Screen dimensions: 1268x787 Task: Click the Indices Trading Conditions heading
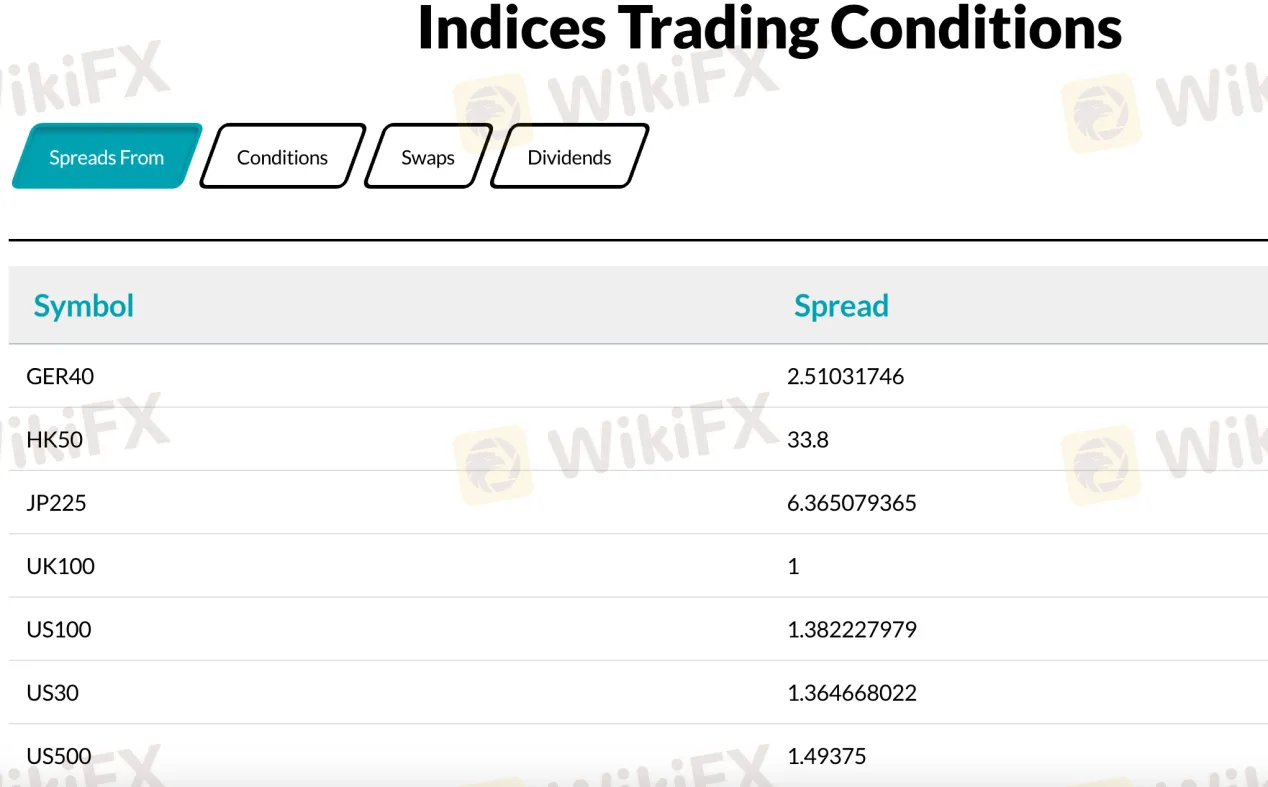click(x=769, y=28)
